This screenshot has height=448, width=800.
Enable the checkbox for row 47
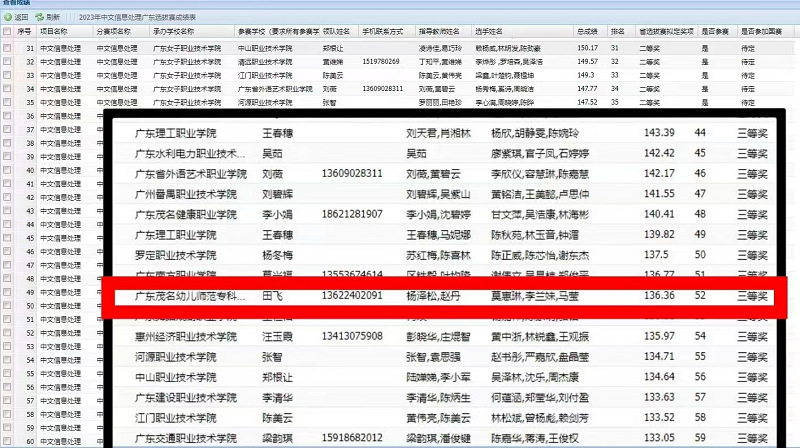pos(7,265)
